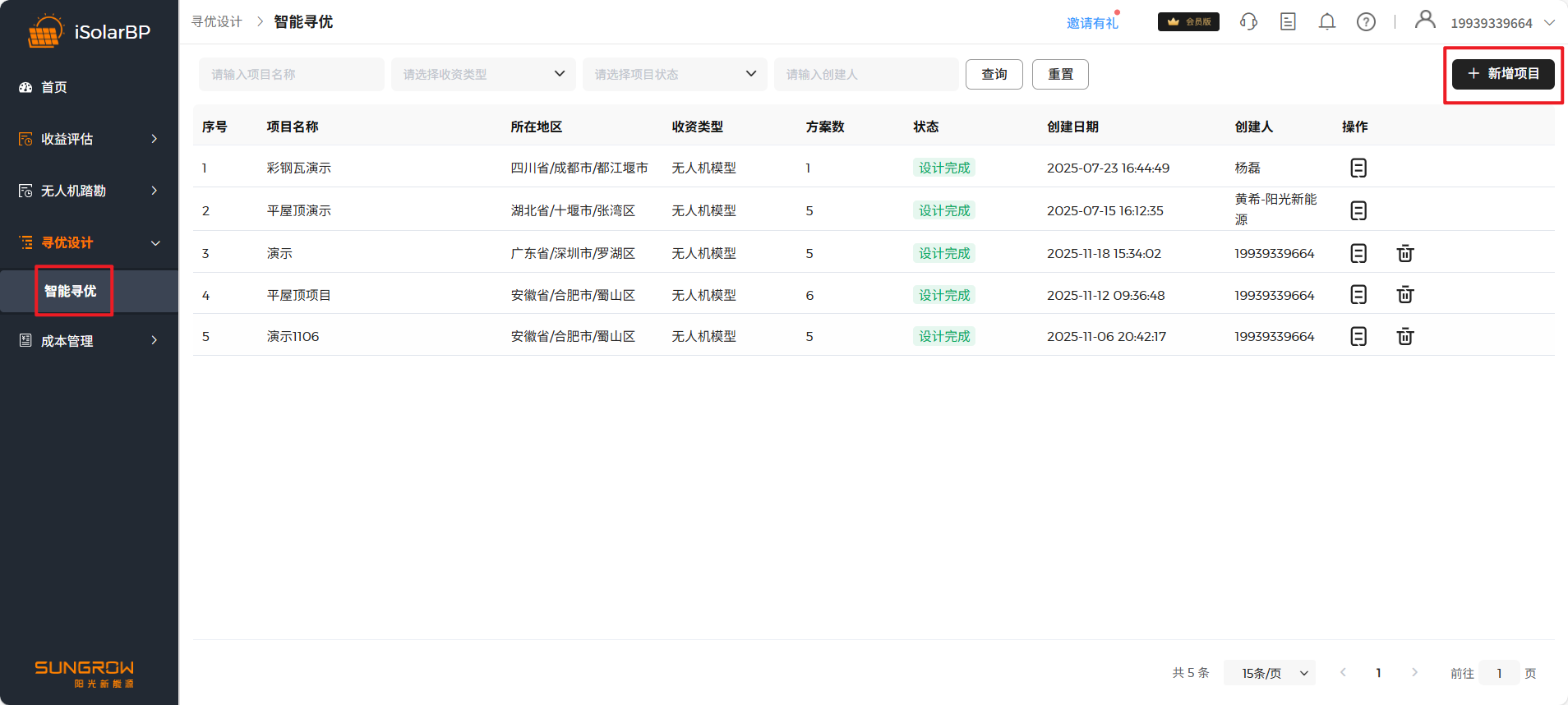
Task: Click the 会员版 membership badge
Action: (x=1188, y=22)
